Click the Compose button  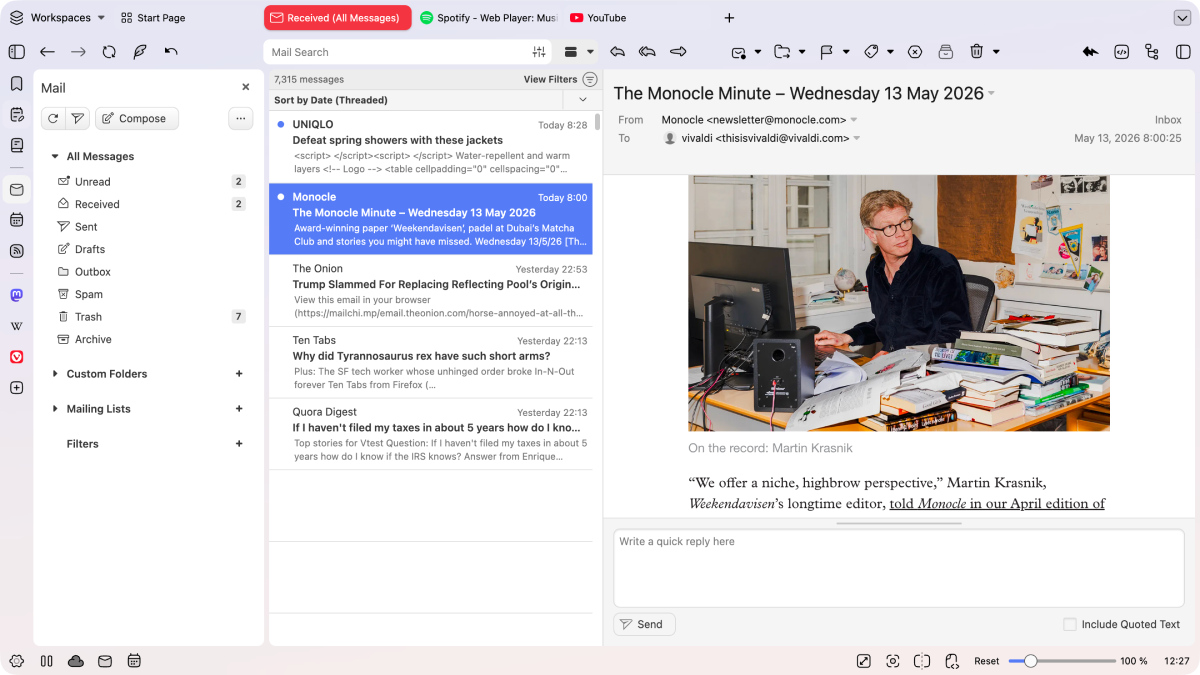point(137,118)
